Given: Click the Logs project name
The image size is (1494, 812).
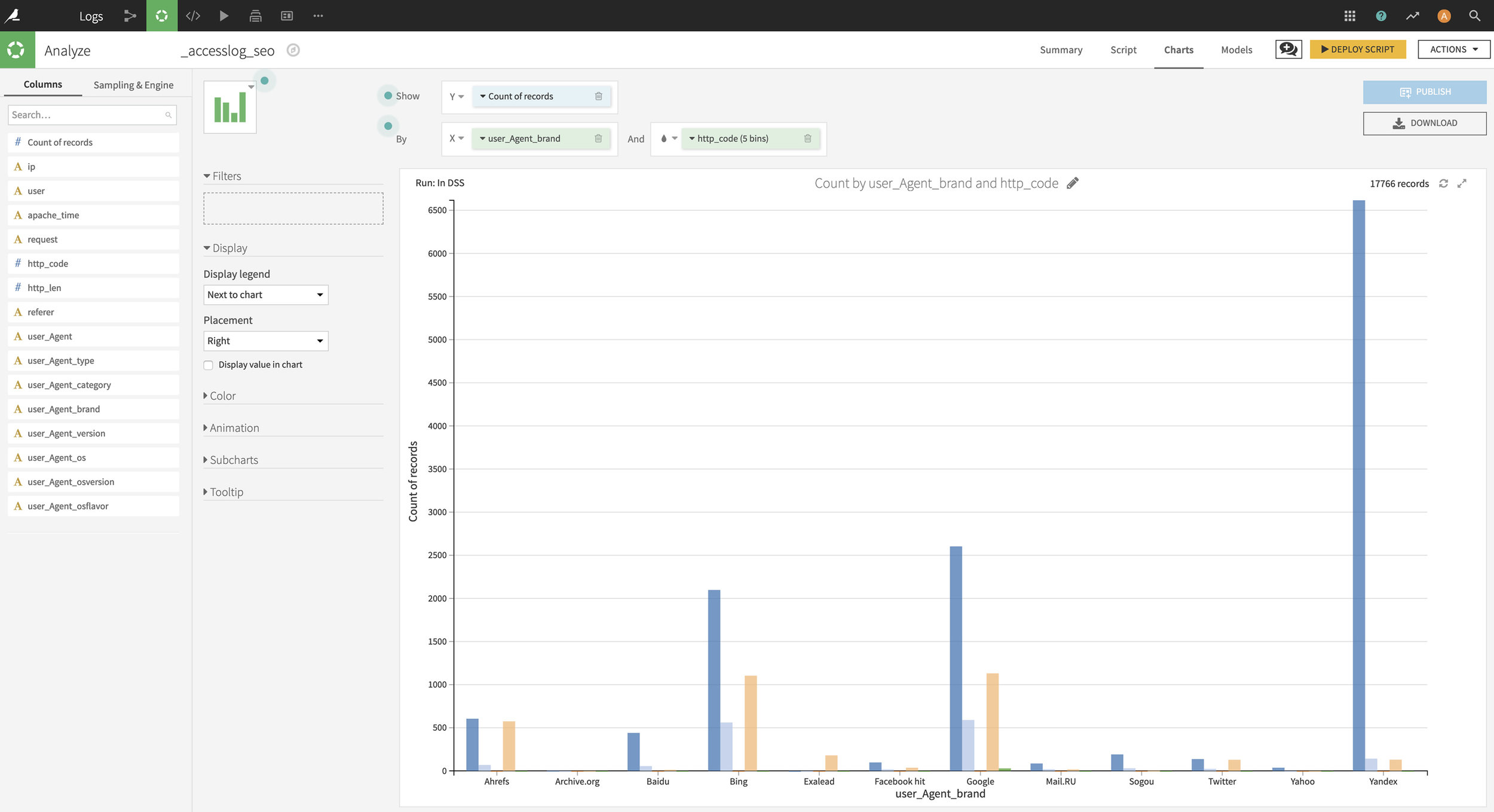Looking at the screenshot, I should coord(91,16).
